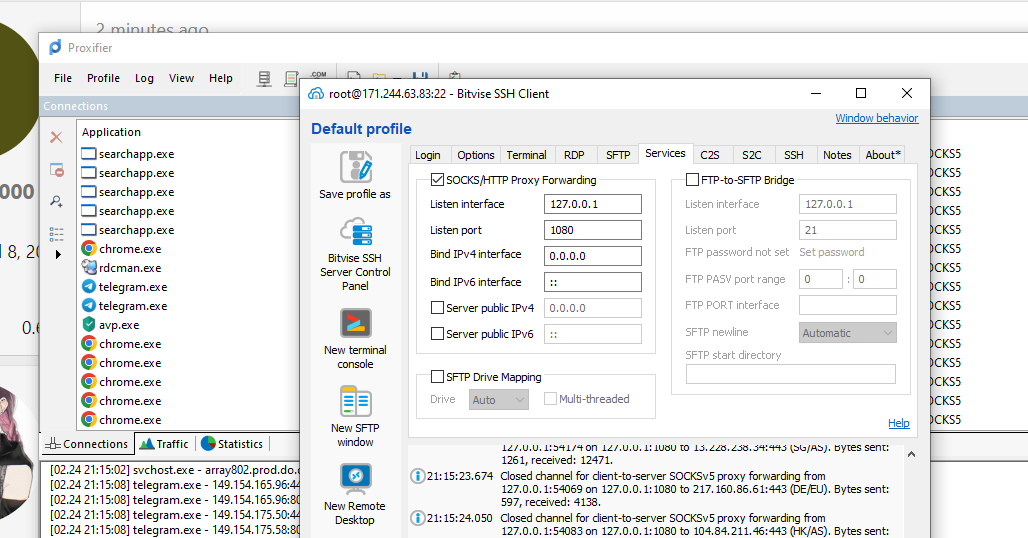Switch to Proxifier Statistics tab
The width and height of the screenshot is (1028, 538).
(x=232, y=444)
